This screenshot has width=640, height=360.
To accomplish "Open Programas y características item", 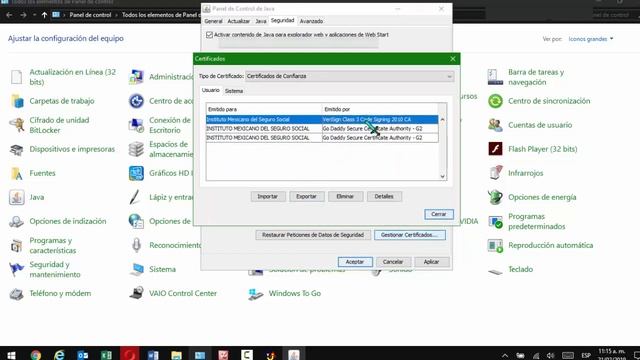I will (42, 245).
